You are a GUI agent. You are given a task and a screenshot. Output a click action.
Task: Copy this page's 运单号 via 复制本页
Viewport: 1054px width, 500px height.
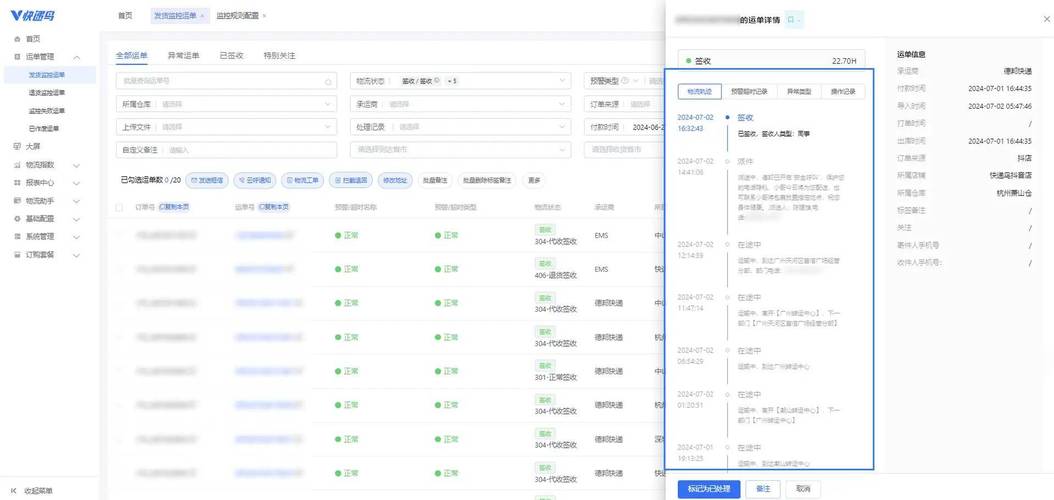[x=274, y=208]
